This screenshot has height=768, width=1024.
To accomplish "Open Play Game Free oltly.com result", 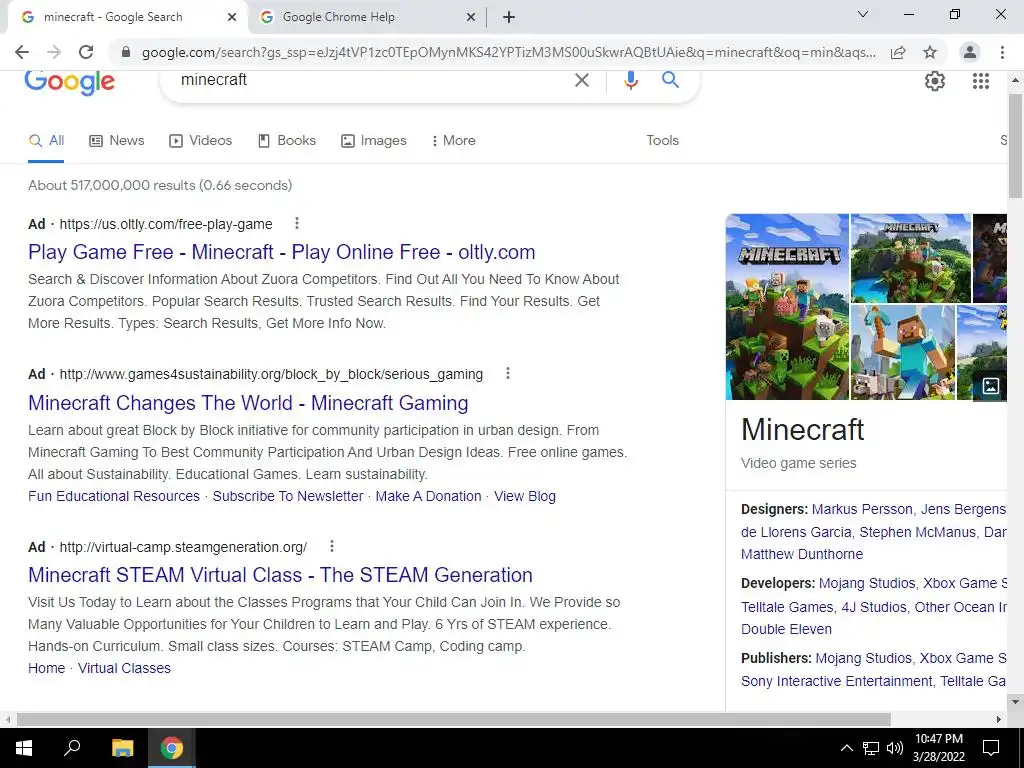I will [281, 252].
